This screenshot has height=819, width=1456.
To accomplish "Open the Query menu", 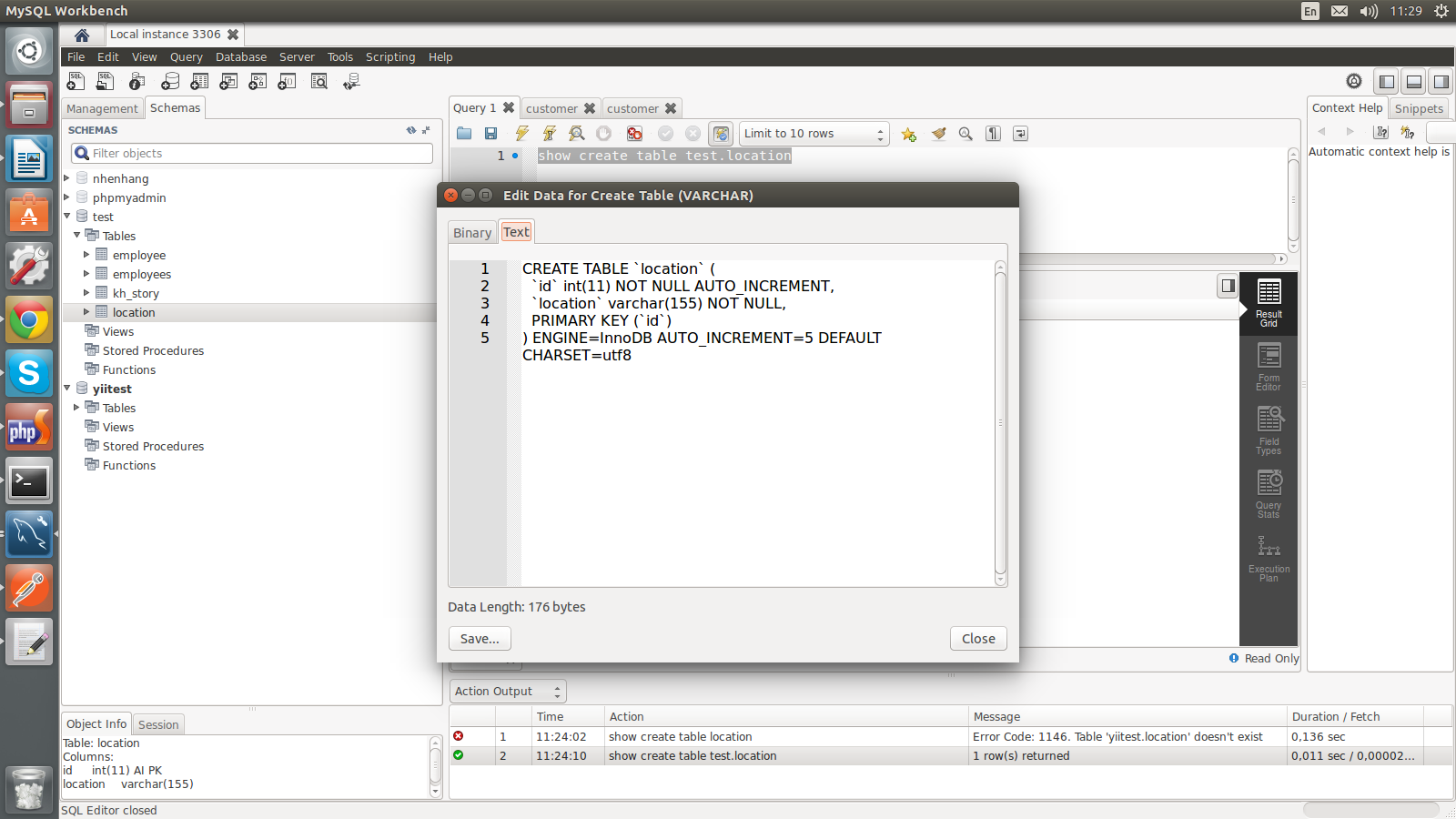I will [x=187, y=57].
